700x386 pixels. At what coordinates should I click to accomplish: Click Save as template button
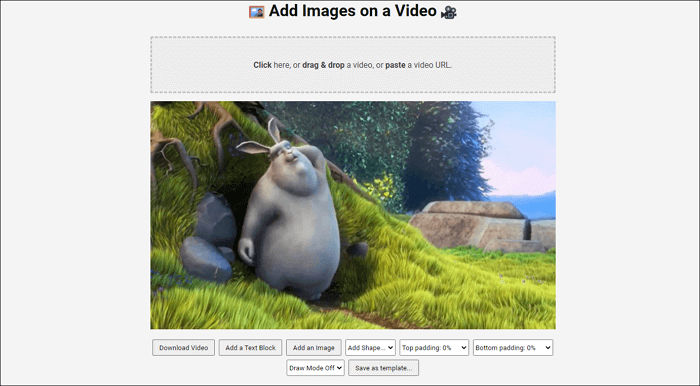pos(383,368)
